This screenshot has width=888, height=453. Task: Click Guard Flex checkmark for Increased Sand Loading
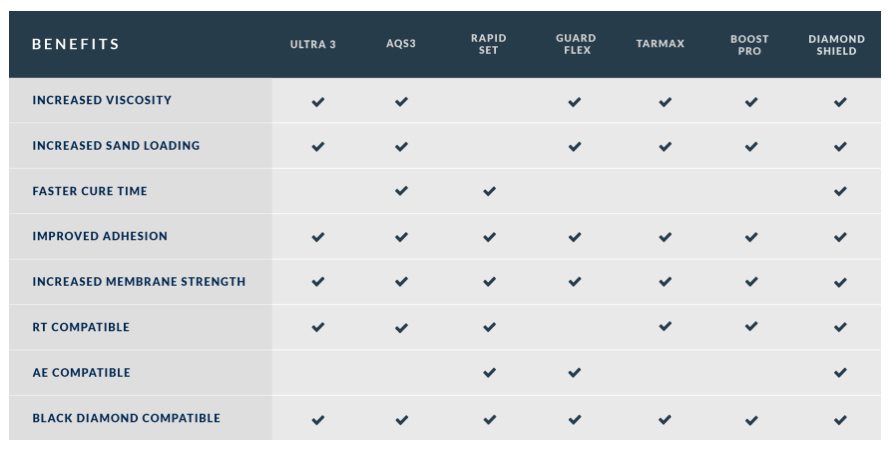pyautogui.click(x=575, y=147)
